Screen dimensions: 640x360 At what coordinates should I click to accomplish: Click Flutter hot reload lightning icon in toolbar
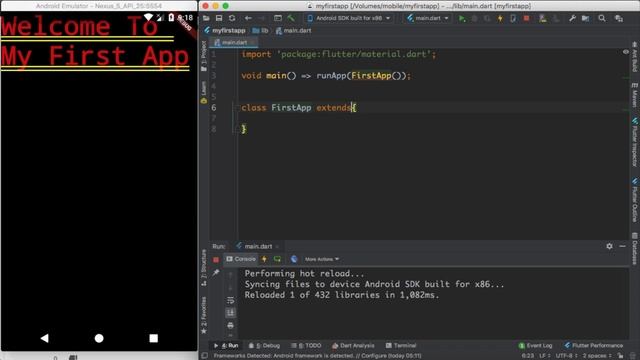point(500,18)
